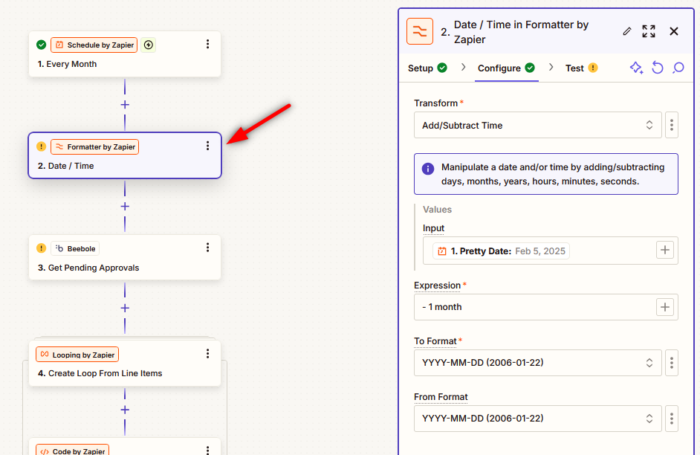Click the Beebole app badge

click(x=75, y=248)
